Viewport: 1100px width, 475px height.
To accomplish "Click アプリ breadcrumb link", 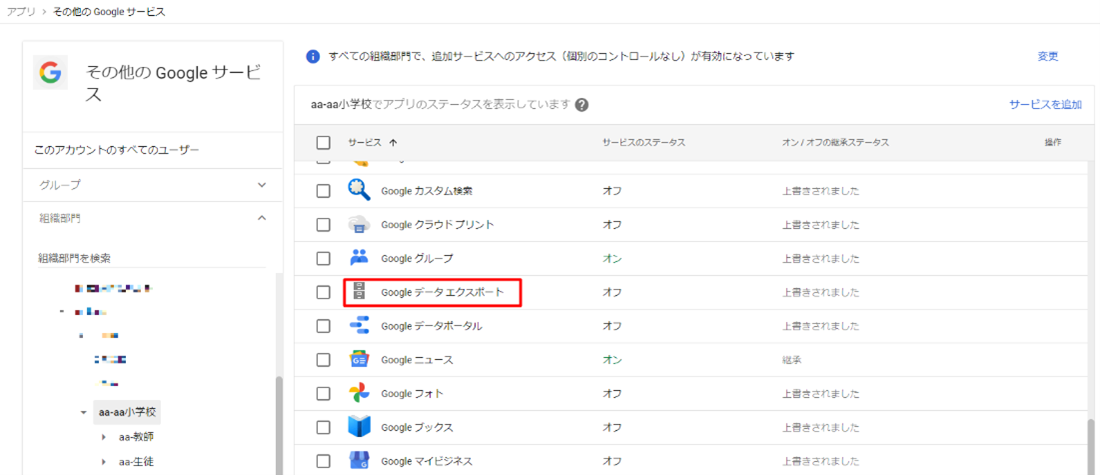I will (x=21, y=12).
